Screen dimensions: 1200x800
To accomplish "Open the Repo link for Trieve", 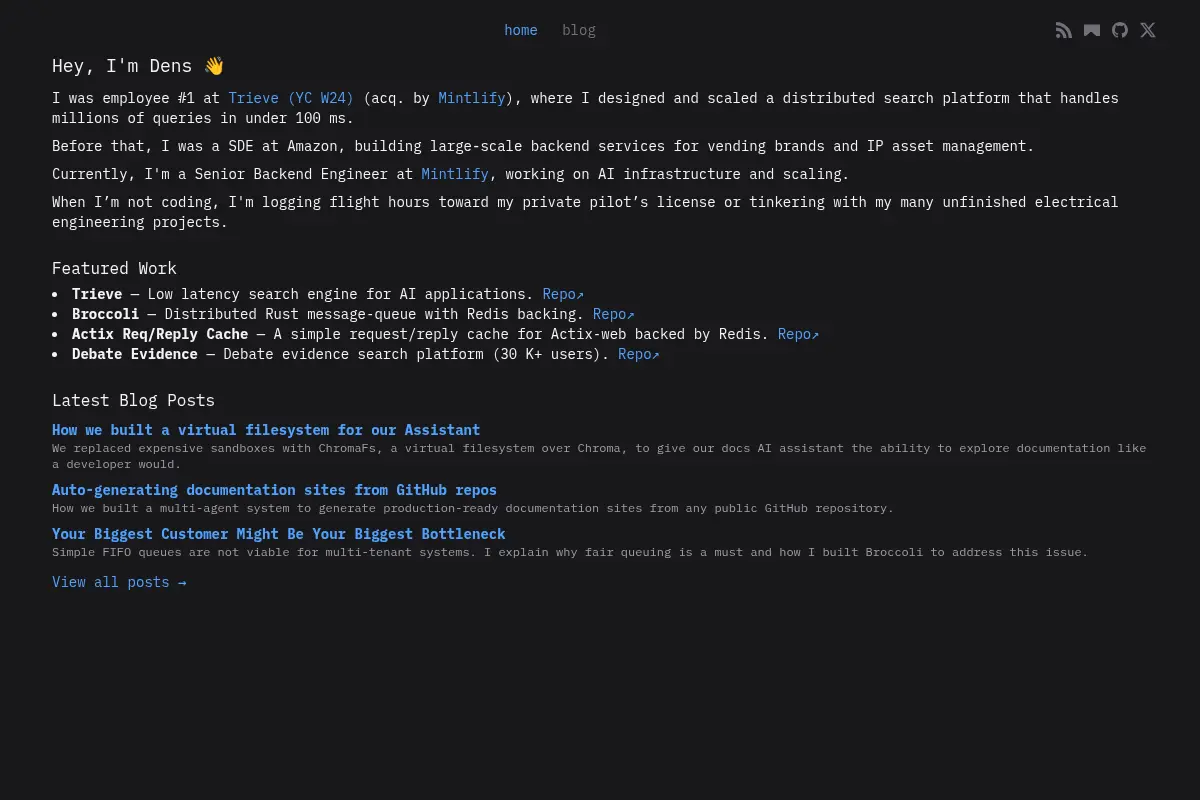I will (563, 294).
